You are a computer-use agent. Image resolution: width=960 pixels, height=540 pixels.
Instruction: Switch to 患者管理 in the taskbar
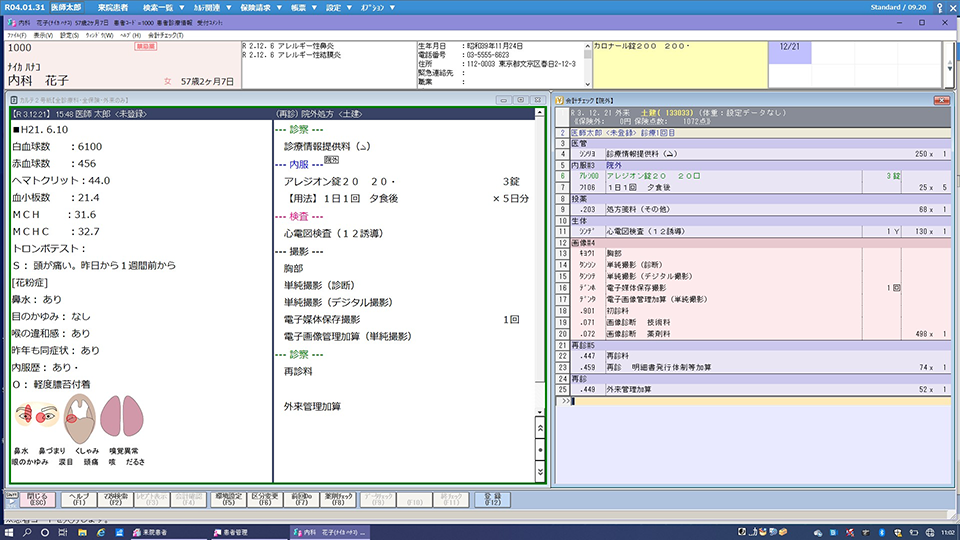225,531
